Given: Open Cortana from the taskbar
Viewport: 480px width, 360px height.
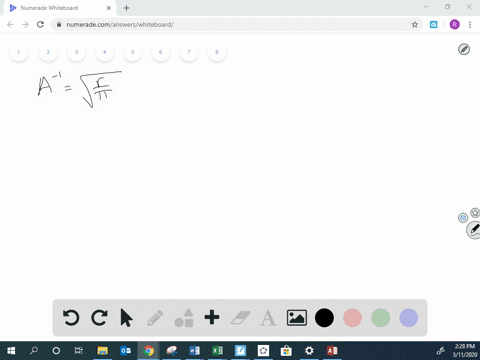Looking at the screenshot, I should click(x=56, y=351).
